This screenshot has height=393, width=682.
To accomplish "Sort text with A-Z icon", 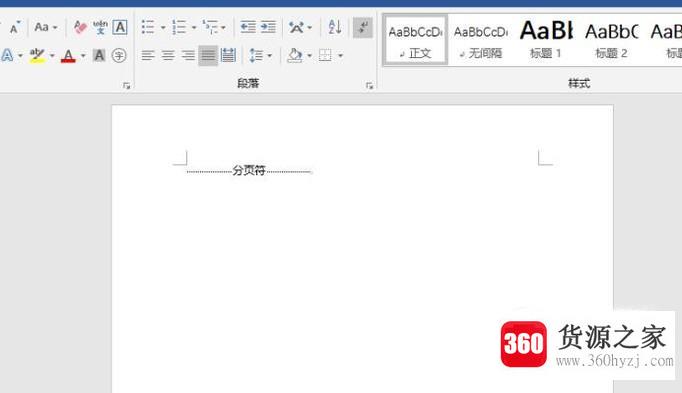I will (335, 27).
